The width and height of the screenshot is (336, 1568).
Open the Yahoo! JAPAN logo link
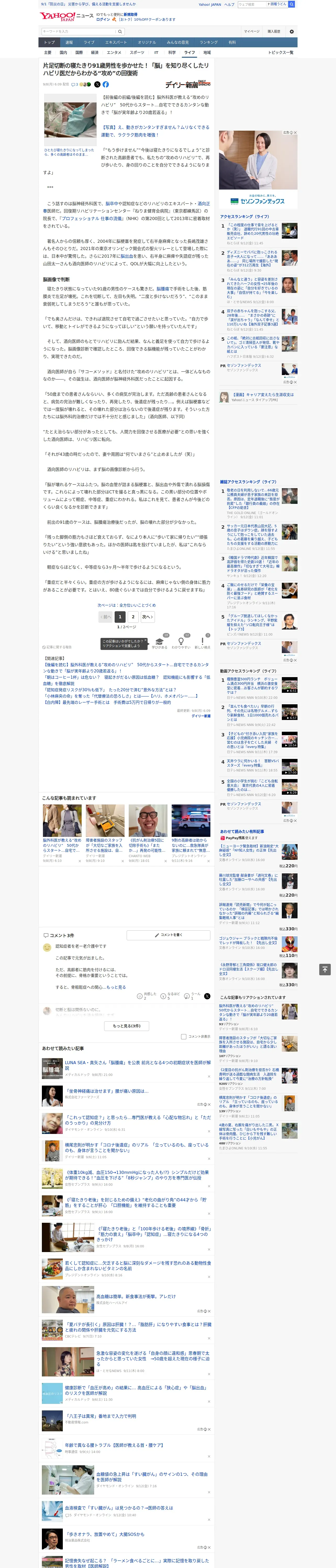pos(57,16)
